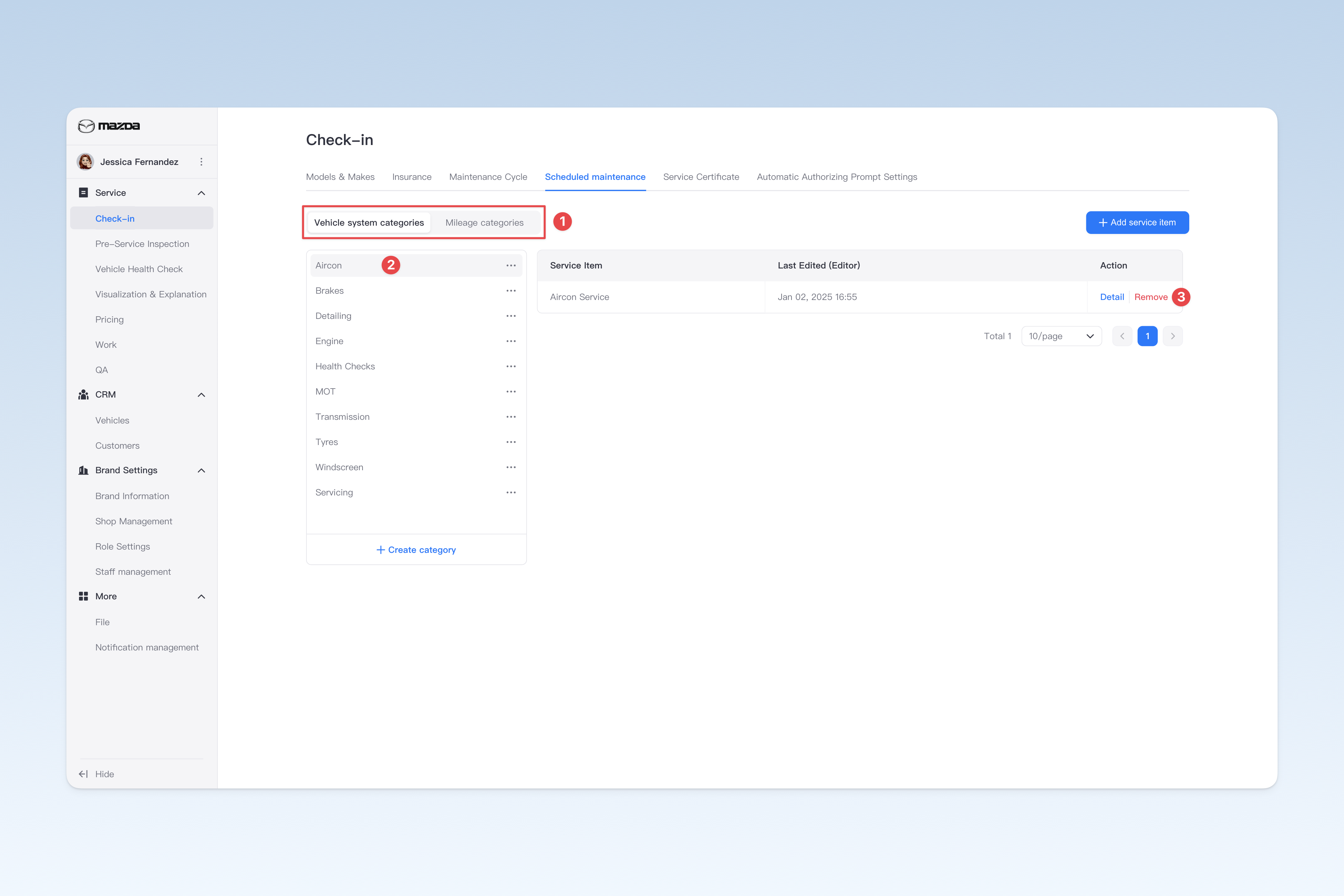Open the Models & Makes tab
The width and height of the screenshot is (1344, 896).
click(x=340, y=177)
